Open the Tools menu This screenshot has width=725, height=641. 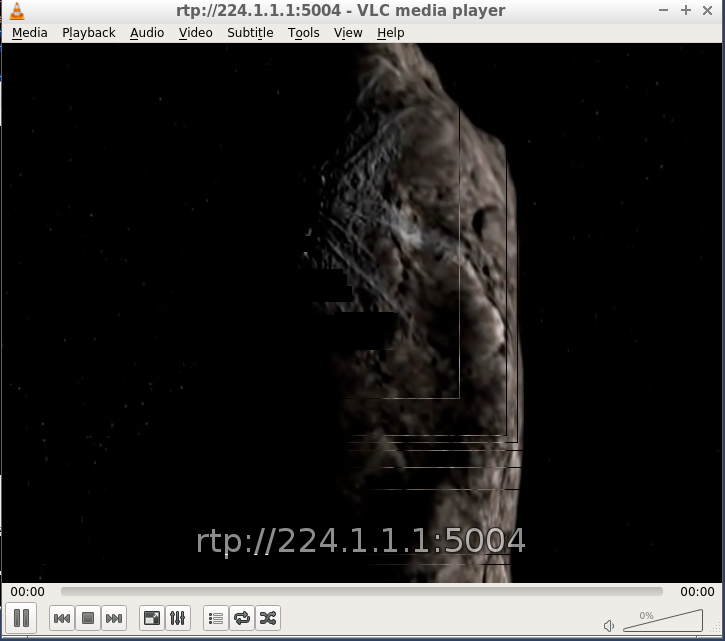point(304,33)
